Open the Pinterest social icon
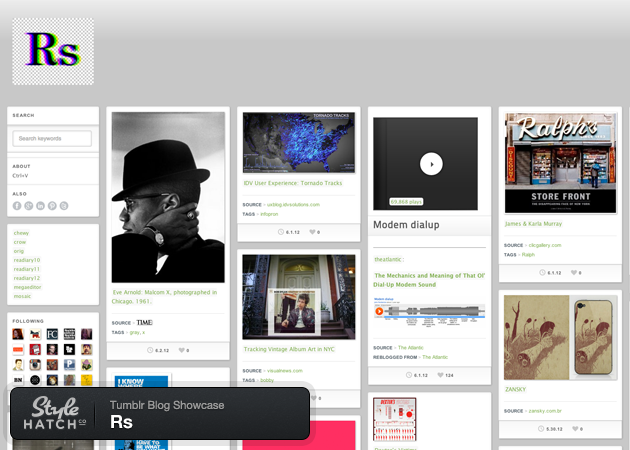Image resolution: width=630 pixels, height=450 pixels. click(53, 205)
